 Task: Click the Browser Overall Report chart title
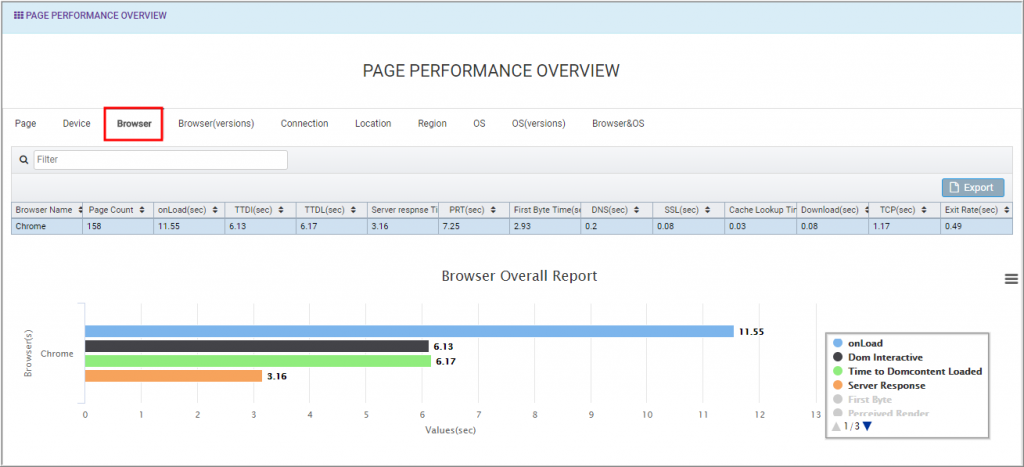[x=519, y=276]
